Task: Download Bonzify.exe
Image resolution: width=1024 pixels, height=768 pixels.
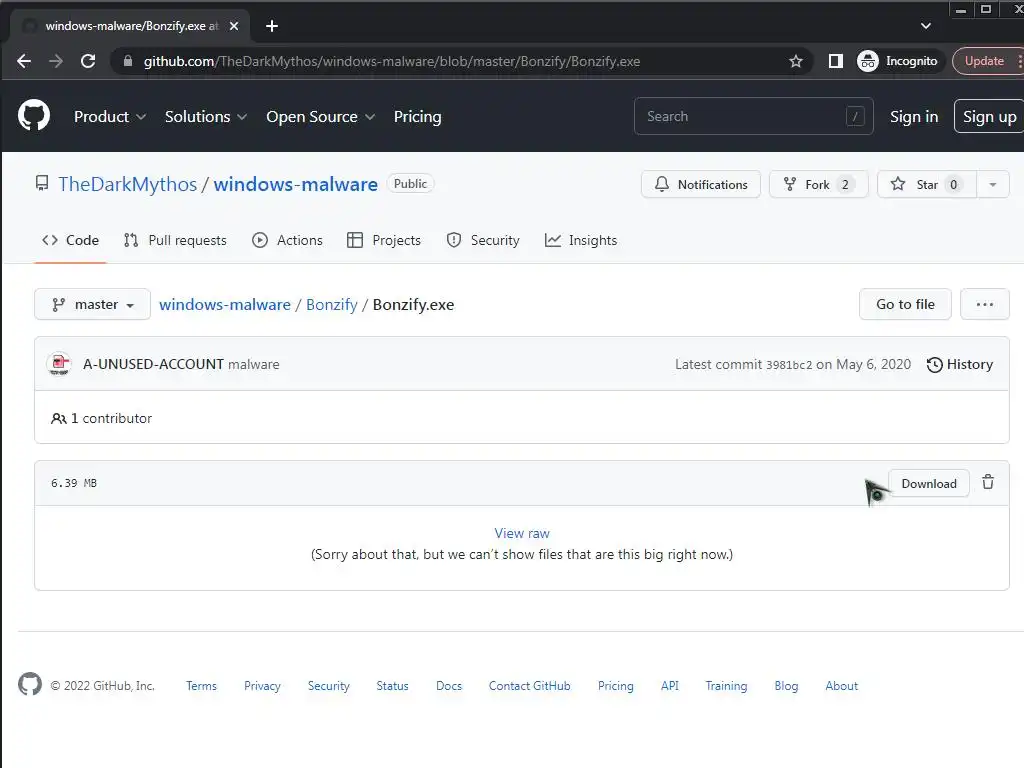Action: tap(929, 483)
